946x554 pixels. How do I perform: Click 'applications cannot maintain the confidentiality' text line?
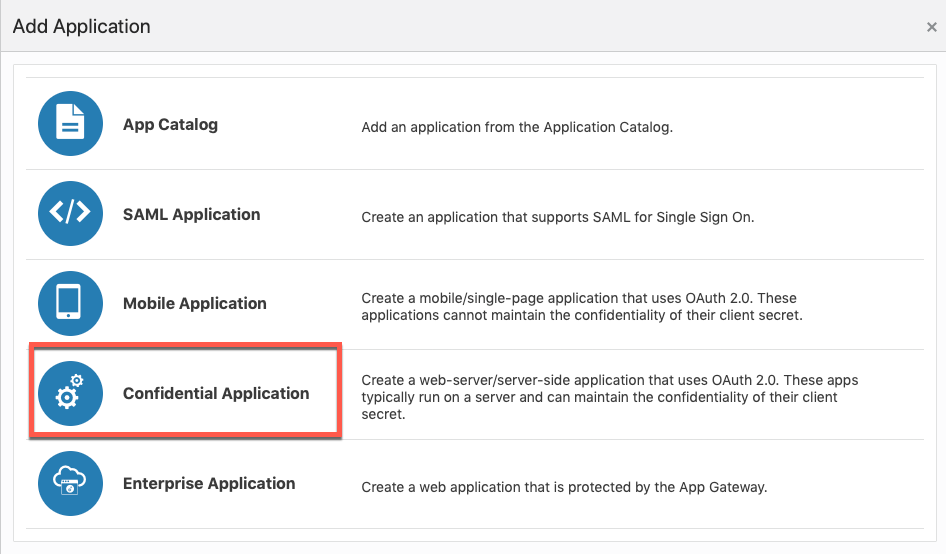(582, 315)
